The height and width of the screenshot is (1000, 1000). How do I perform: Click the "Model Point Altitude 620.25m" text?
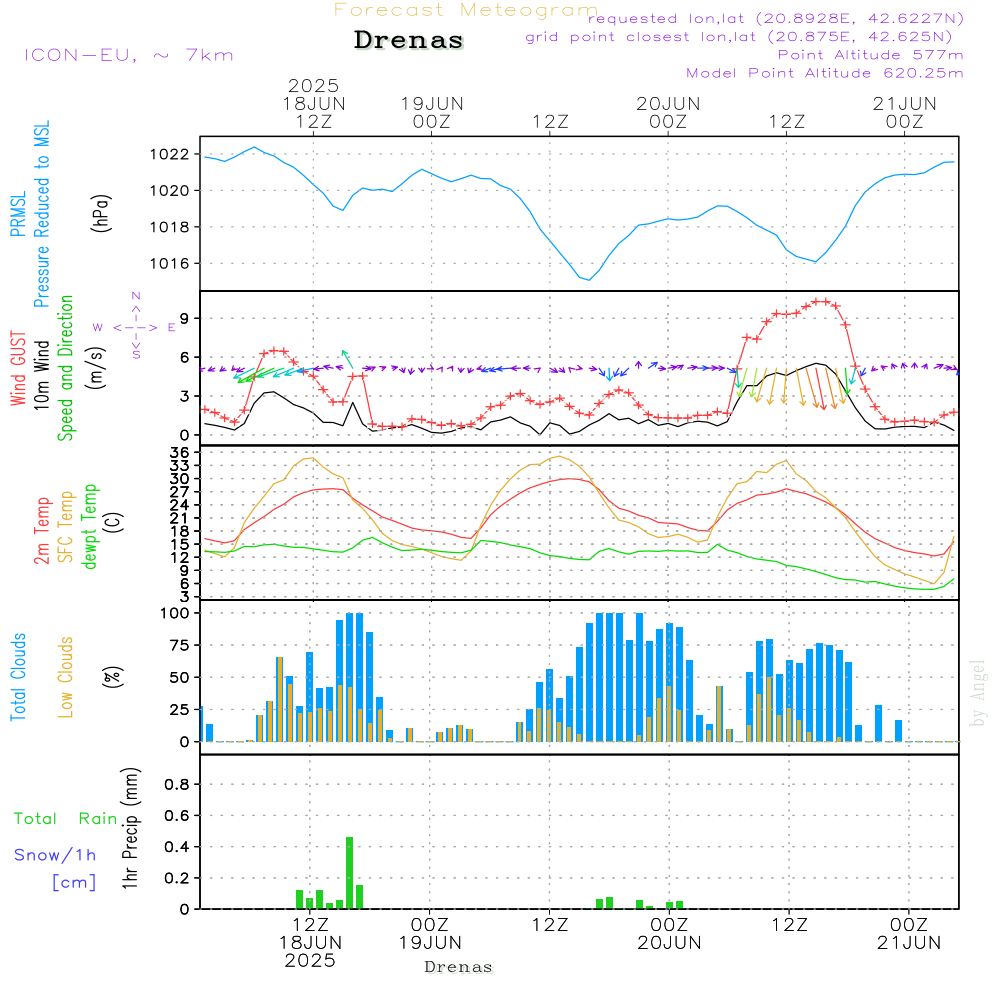coord(825,73)
